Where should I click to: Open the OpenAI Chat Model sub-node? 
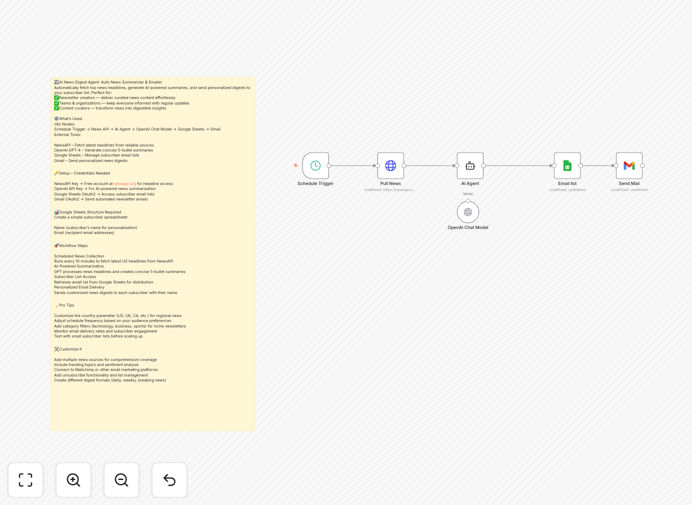(468, 212)
